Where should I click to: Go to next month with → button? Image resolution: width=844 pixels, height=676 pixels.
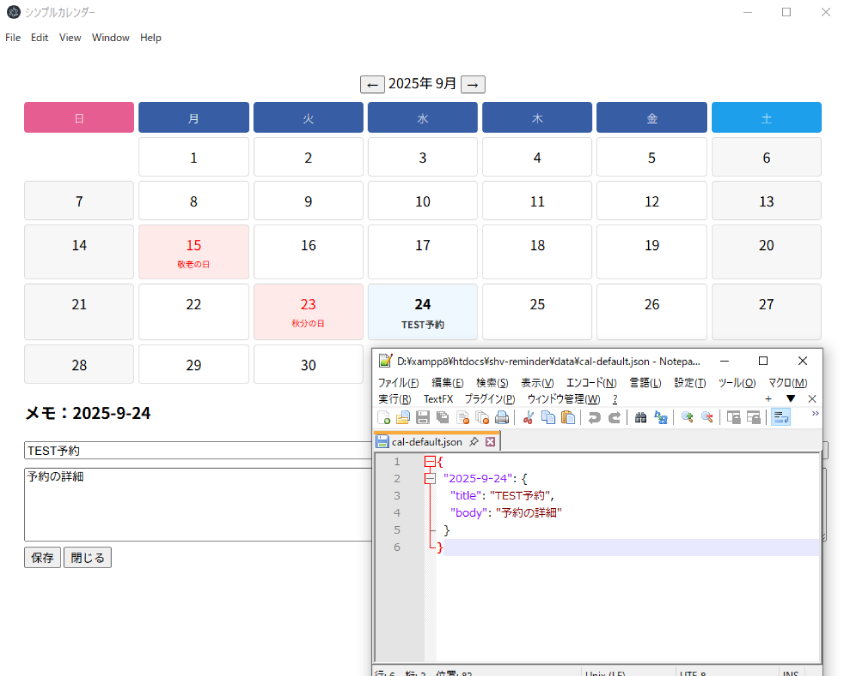(x=473, y=84)
